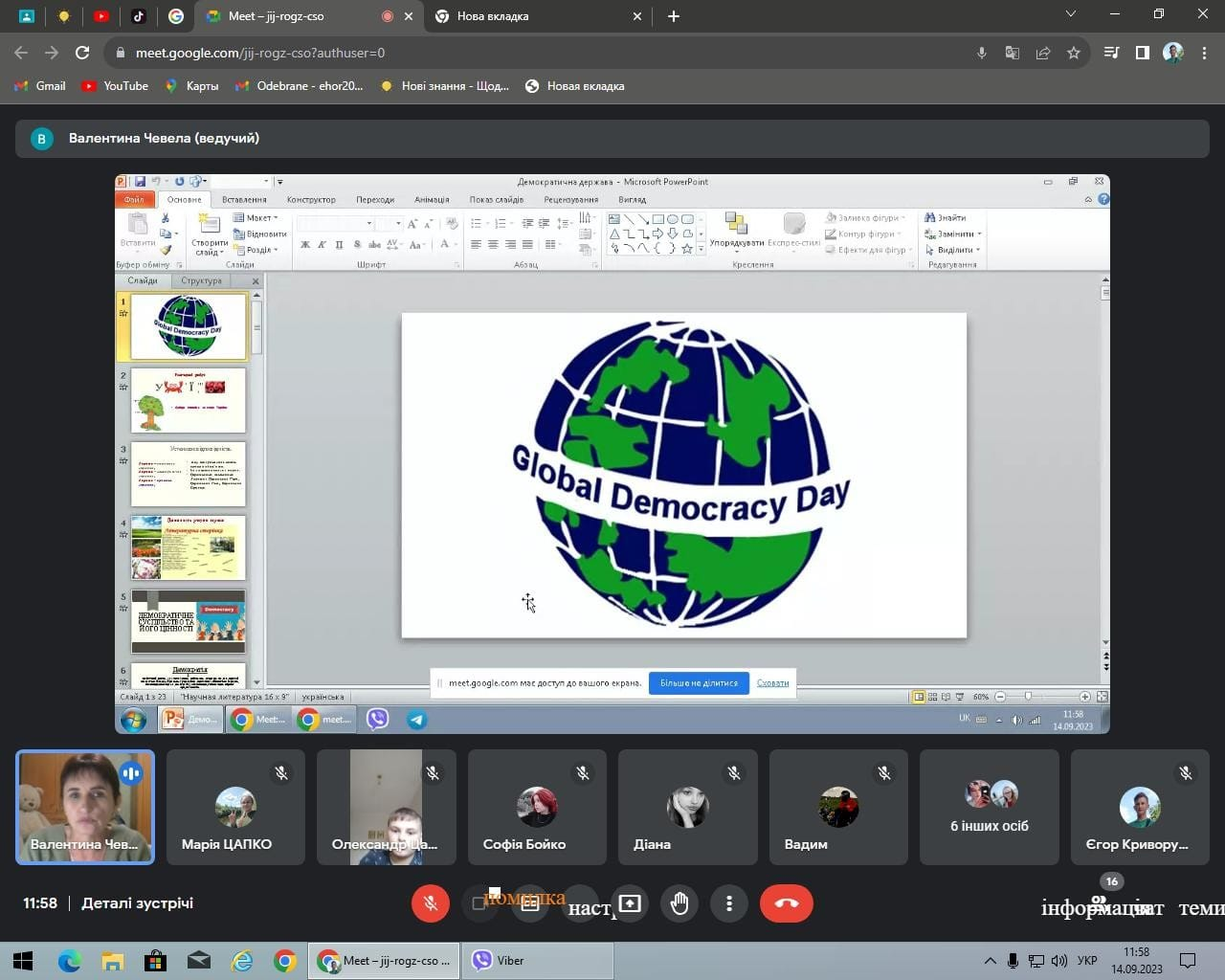This screenshot has width=1225, height=980.
Task: Click Viber icon in shared screen taskbar
Action: pos(378,720)
